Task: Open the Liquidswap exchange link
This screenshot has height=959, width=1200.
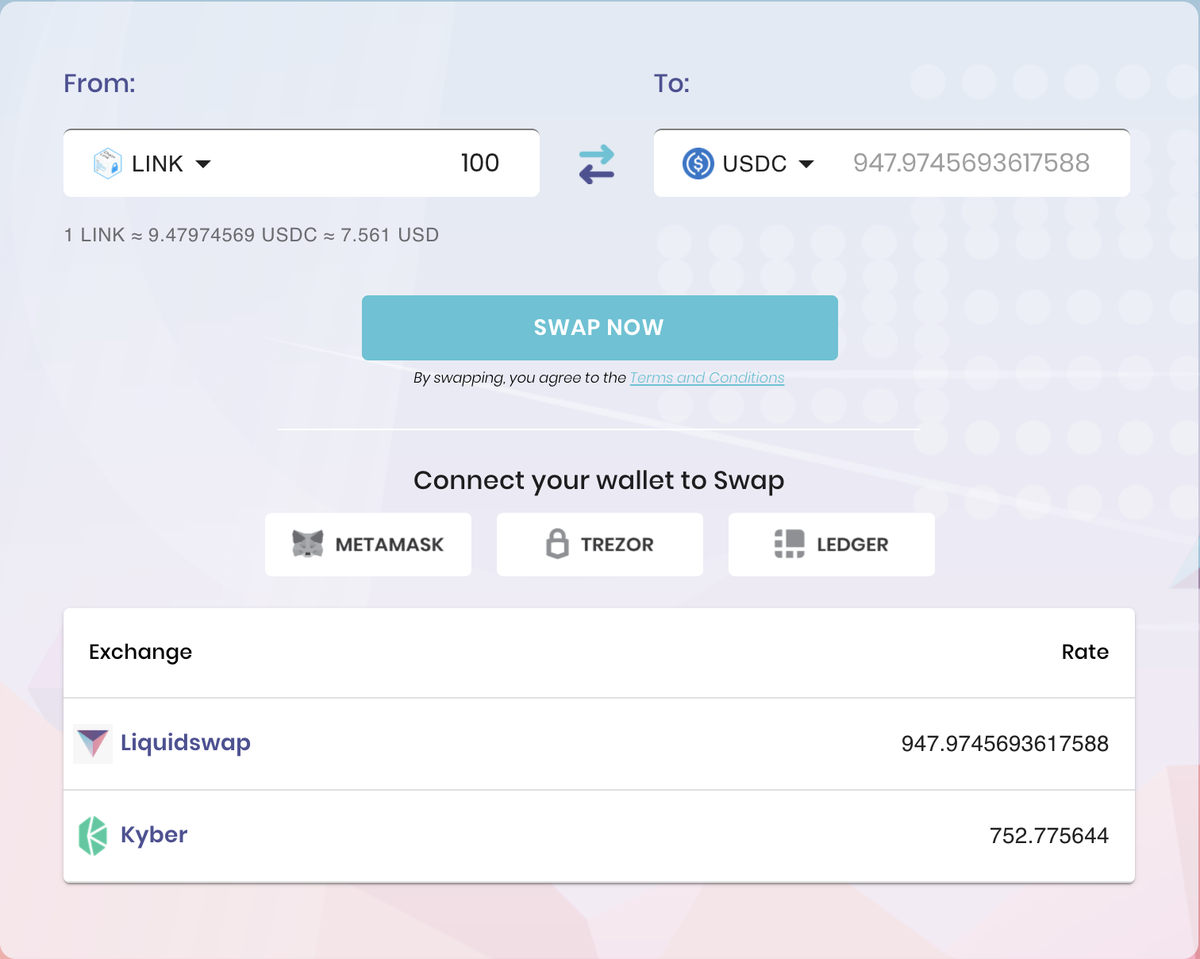Action: 186,743
